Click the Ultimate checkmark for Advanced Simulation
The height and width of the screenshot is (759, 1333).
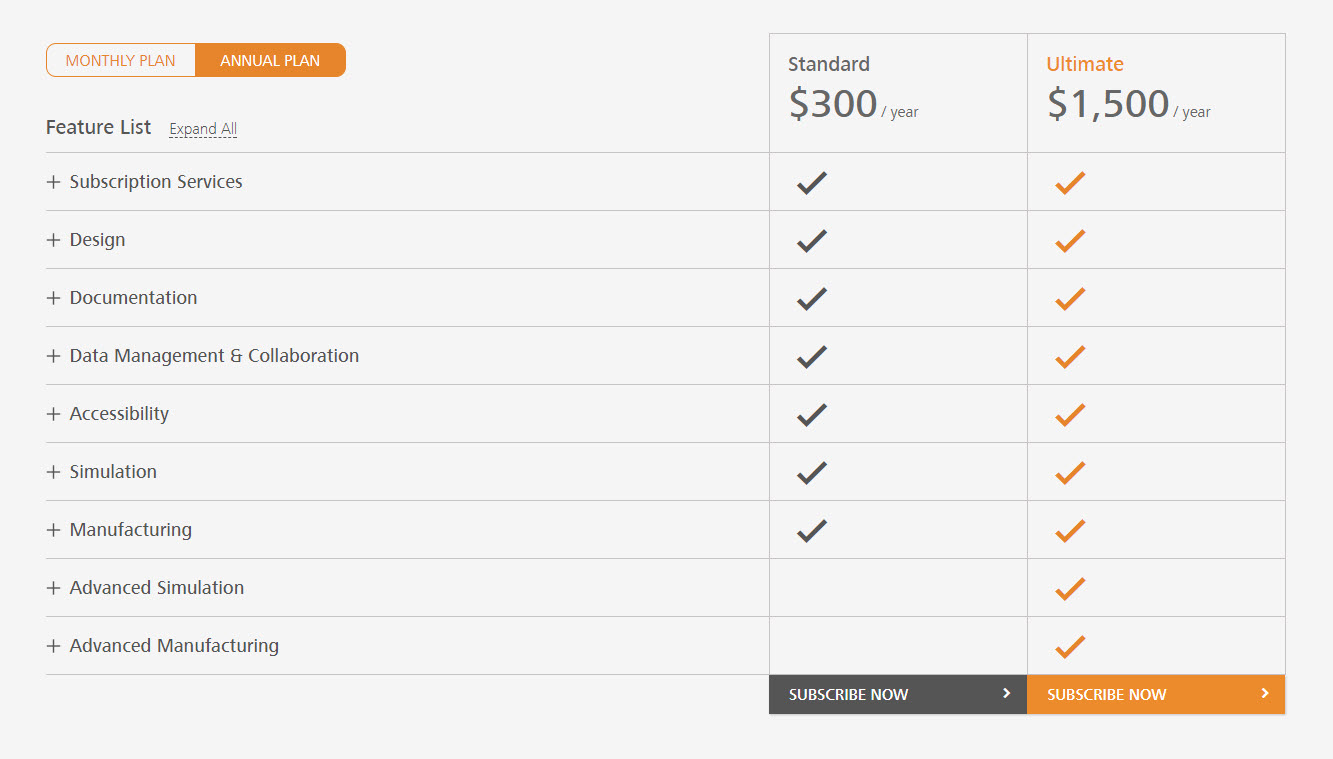click(x=1070, y=588)
